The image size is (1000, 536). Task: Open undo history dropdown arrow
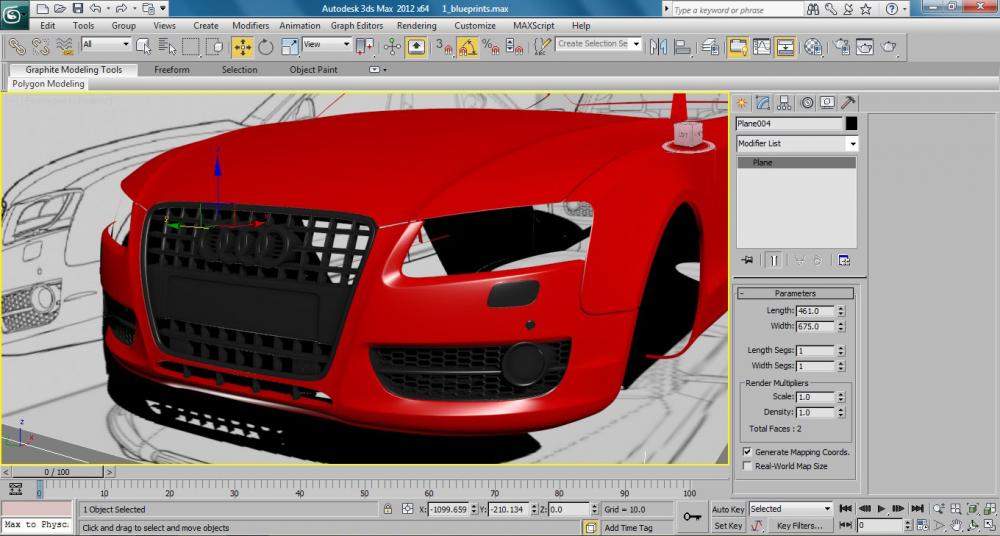(107, 9)
